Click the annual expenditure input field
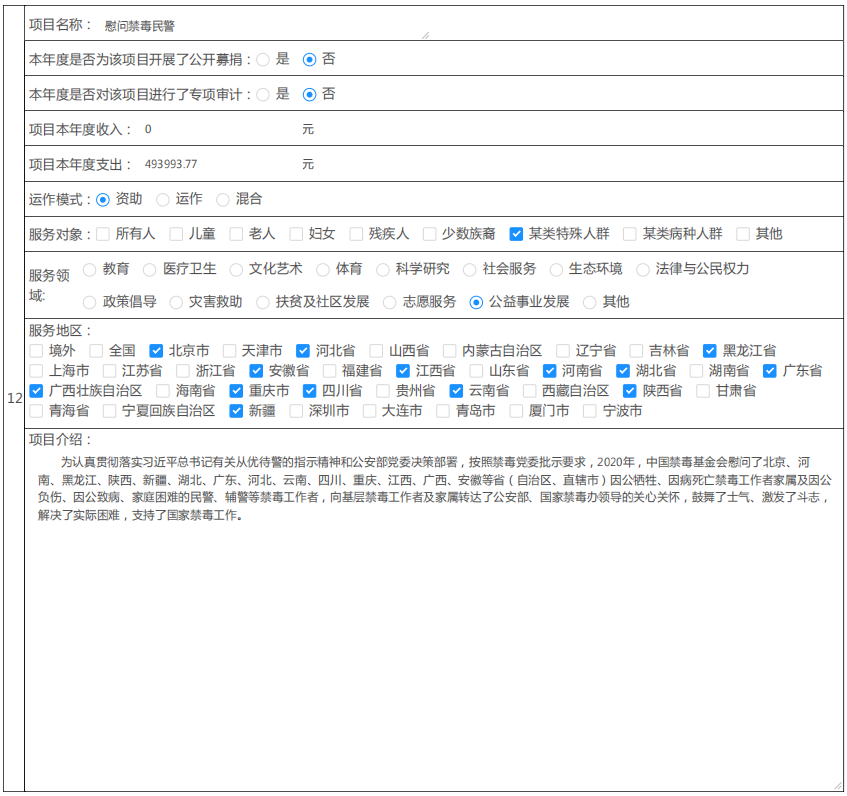847x796 pixels. 218,164
